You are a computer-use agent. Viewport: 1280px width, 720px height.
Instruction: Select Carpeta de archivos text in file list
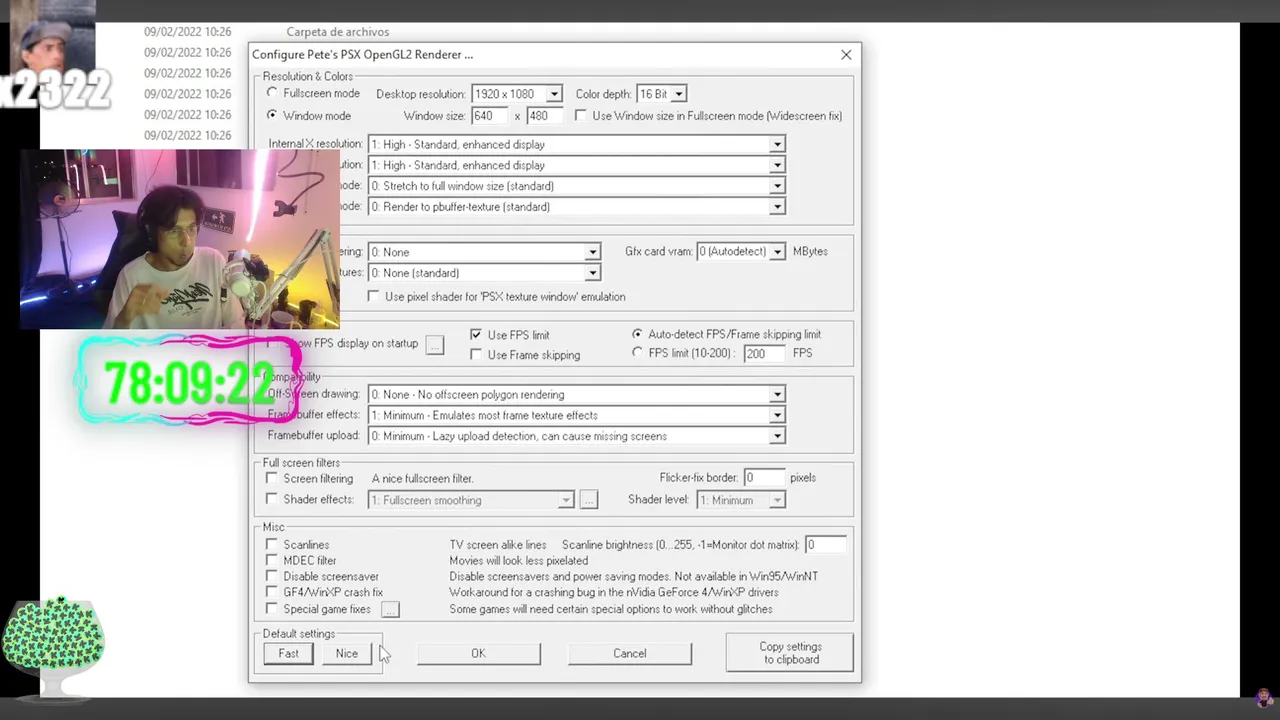click(x=338, y=32)
